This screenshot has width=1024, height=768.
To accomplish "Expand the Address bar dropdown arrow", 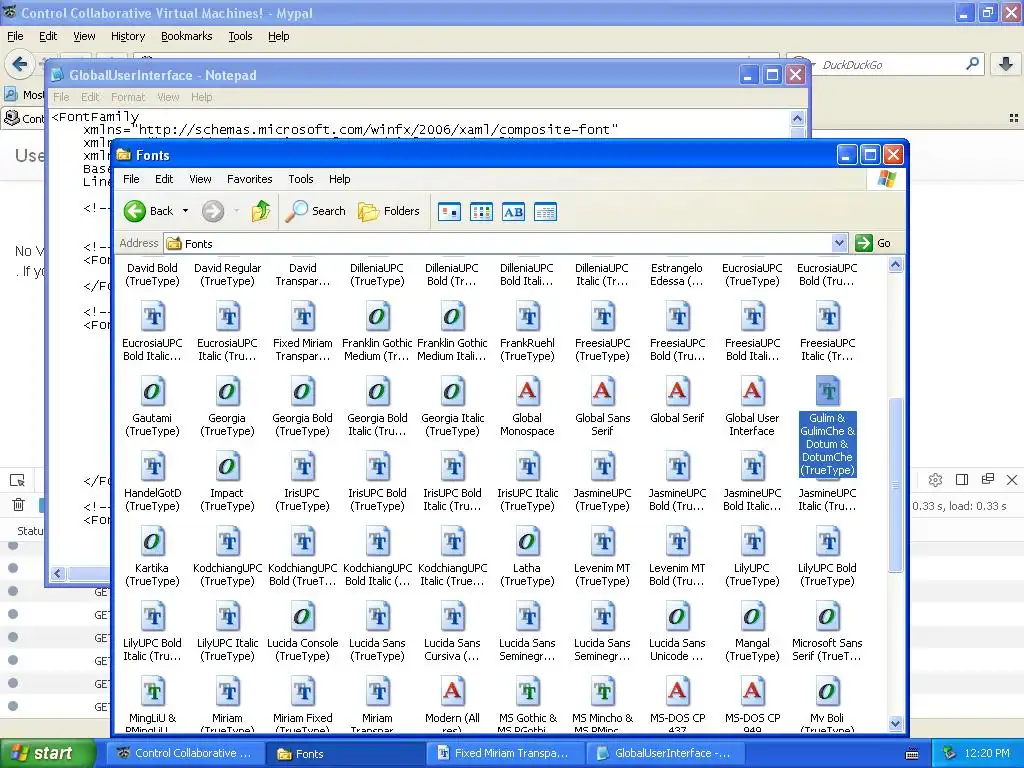I will coord(840,243).
